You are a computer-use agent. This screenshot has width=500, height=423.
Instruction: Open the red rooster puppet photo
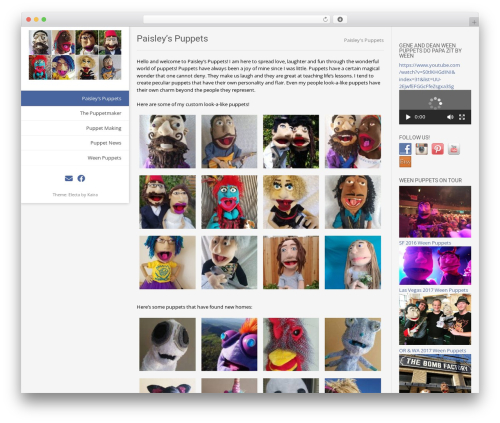pos(291,344)
